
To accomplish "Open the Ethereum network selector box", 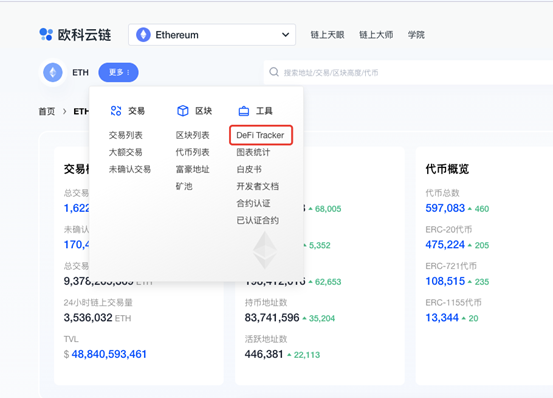I will (212, 35).
